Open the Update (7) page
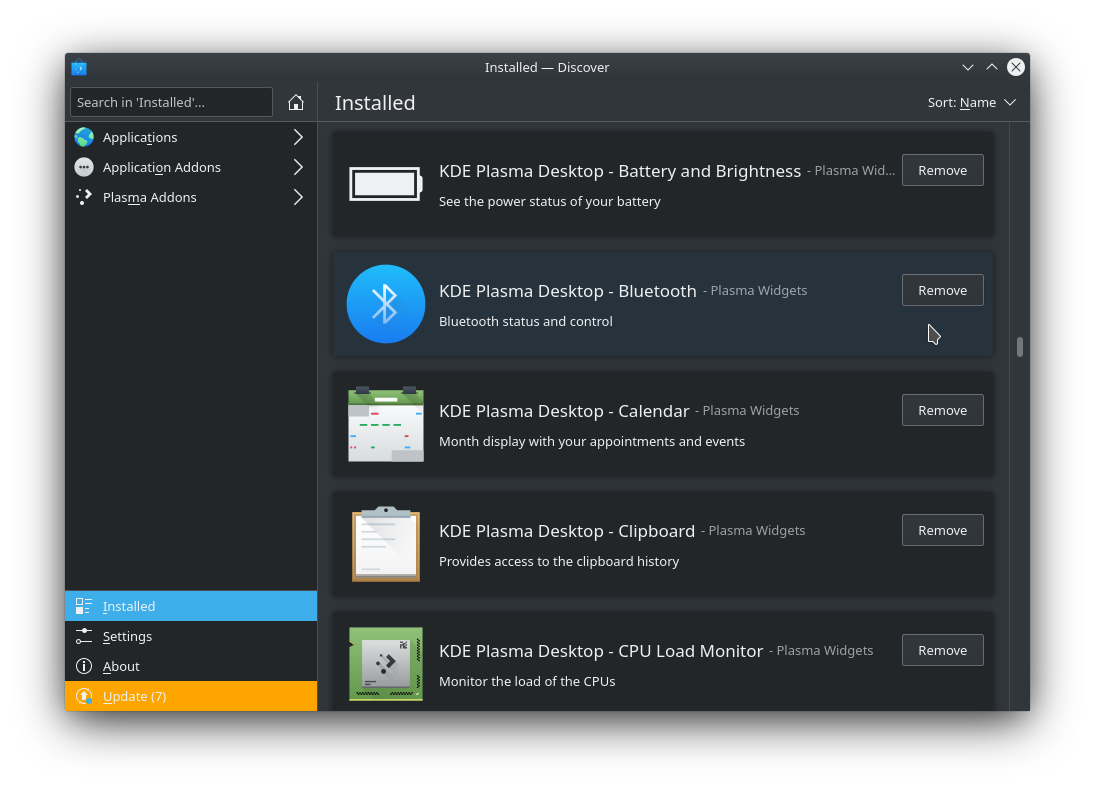The height and width of the screenshot is (788, 1095). point(191,696)
